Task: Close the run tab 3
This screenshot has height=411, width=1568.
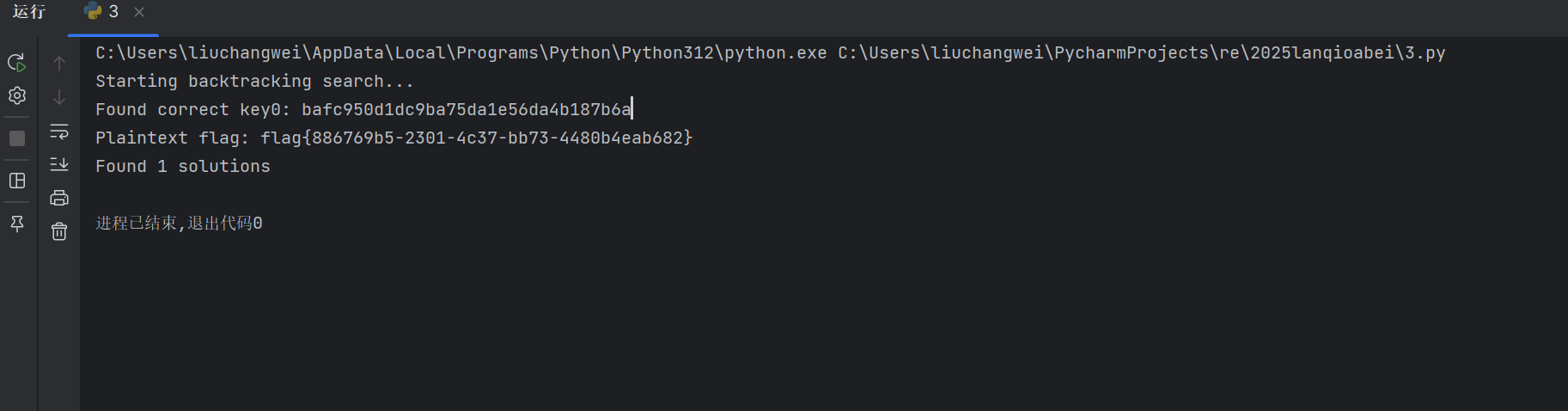Action: (139, 12)
